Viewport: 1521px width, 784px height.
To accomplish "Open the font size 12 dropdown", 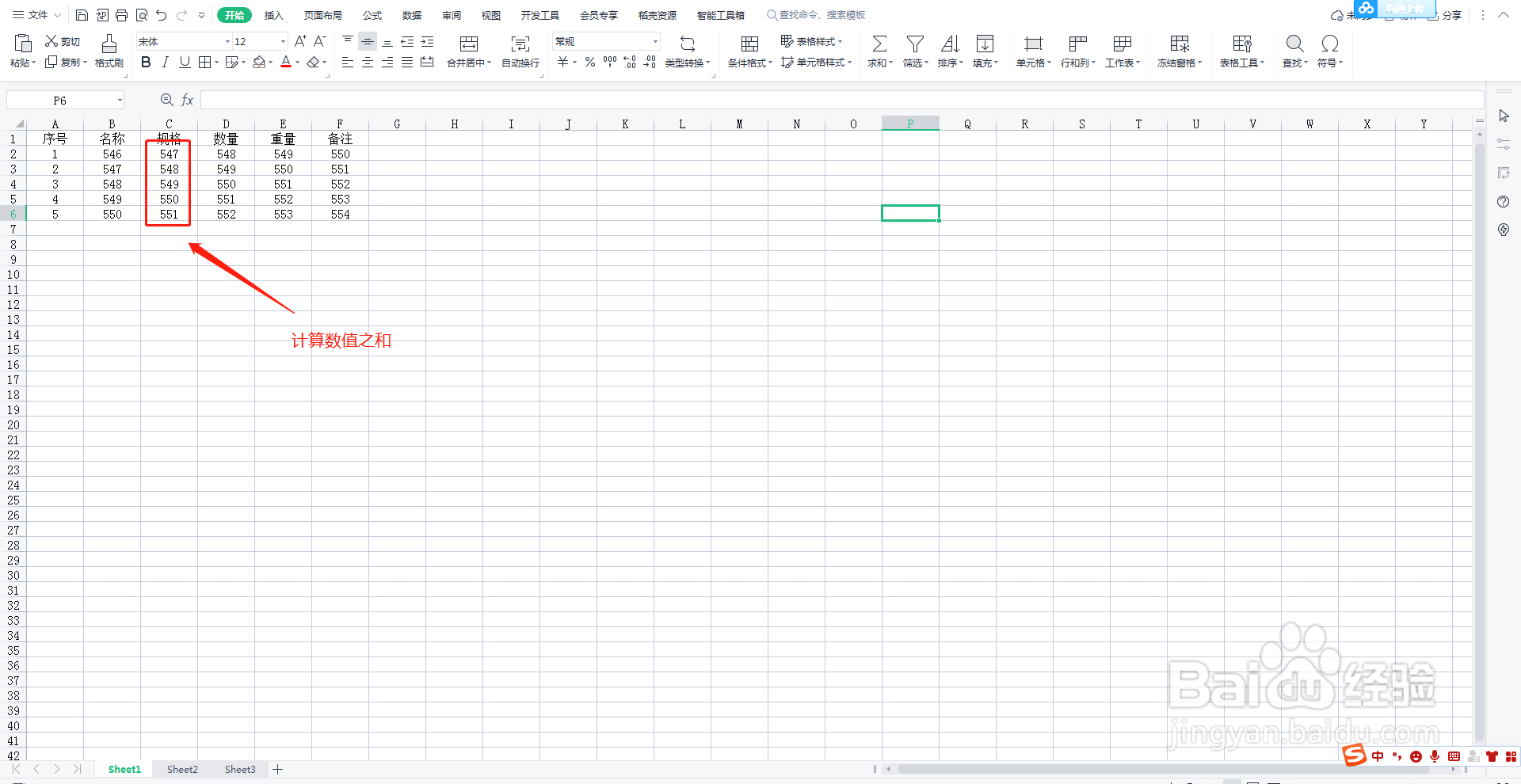I will [283, 41].
